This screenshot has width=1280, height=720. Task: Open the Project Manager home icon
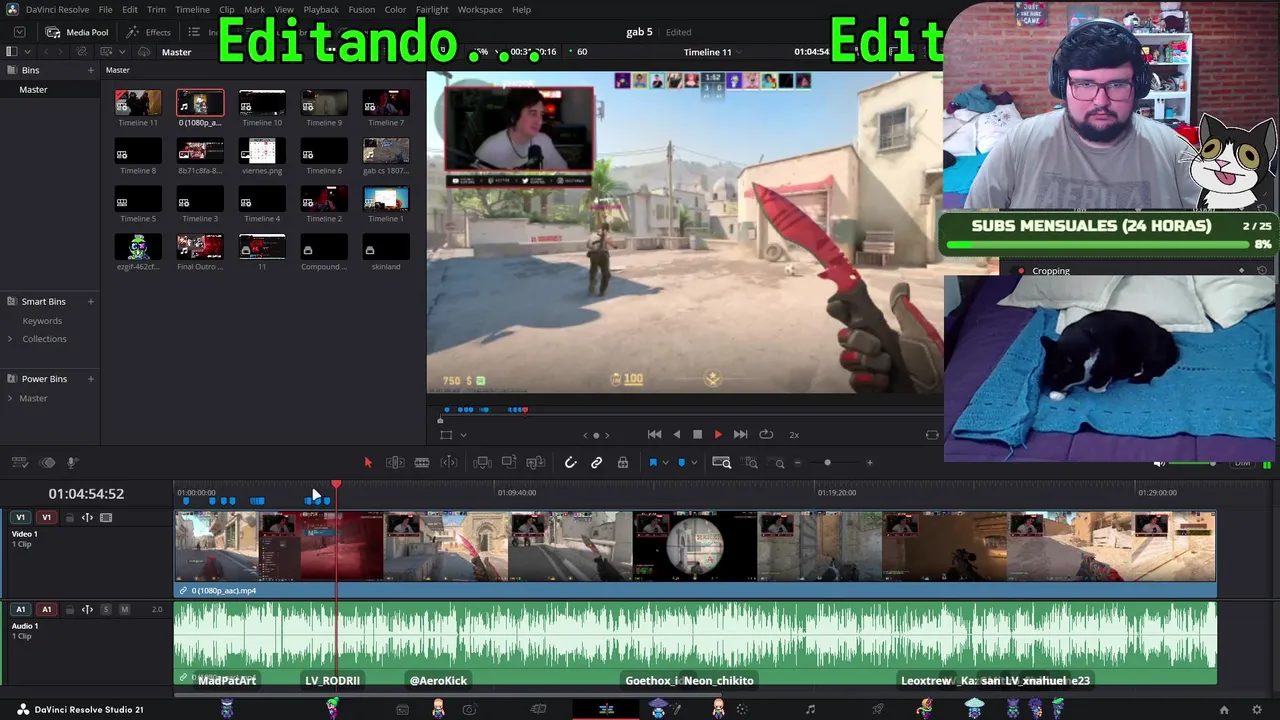tap(1224, 710)
